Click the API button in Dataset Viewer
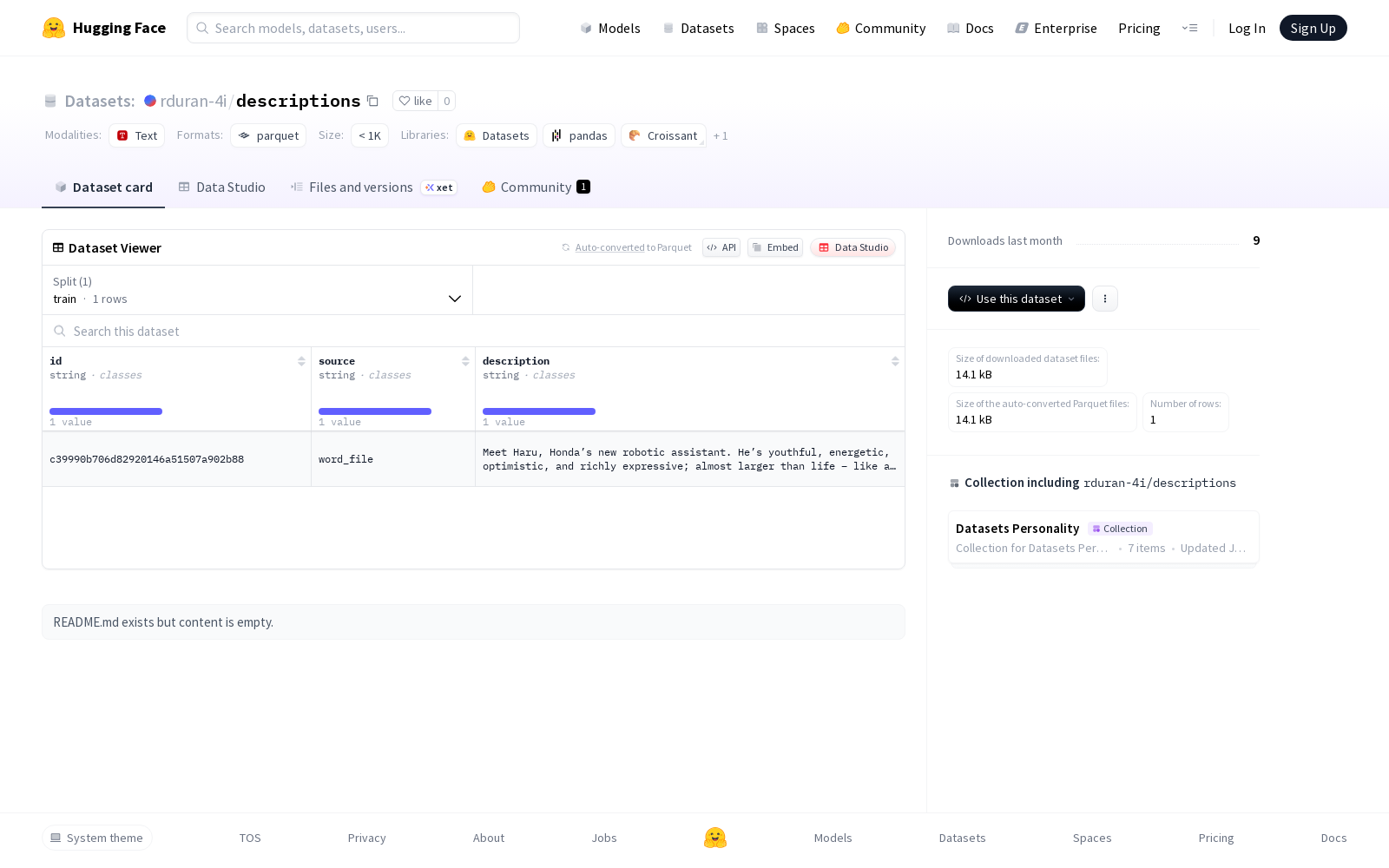The height and width of the screenshot is (868, 1389). pyautogui.click(x=721, y=247)
